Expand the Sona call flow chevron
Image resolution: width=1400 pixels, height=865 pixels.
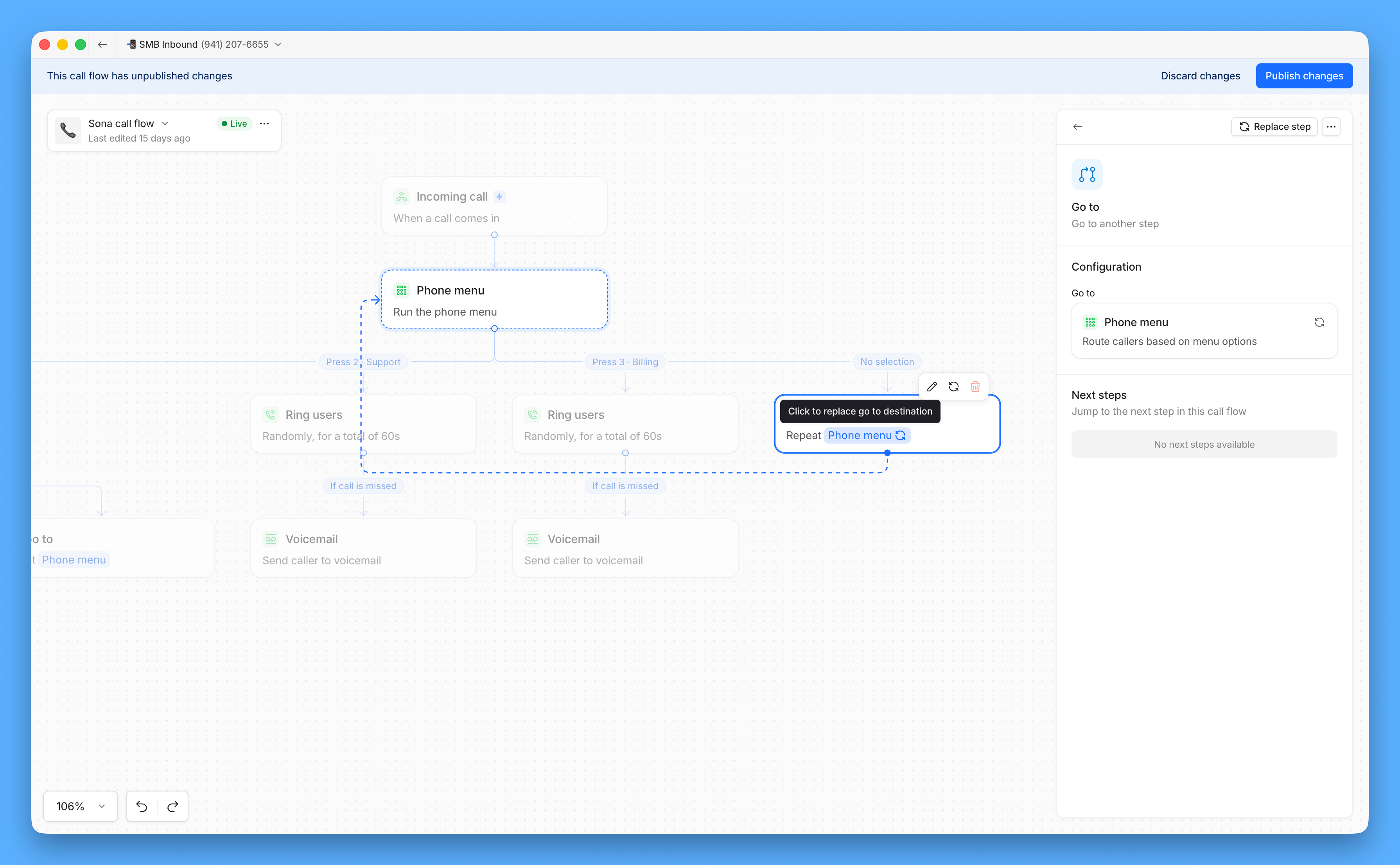coord(165,124)
